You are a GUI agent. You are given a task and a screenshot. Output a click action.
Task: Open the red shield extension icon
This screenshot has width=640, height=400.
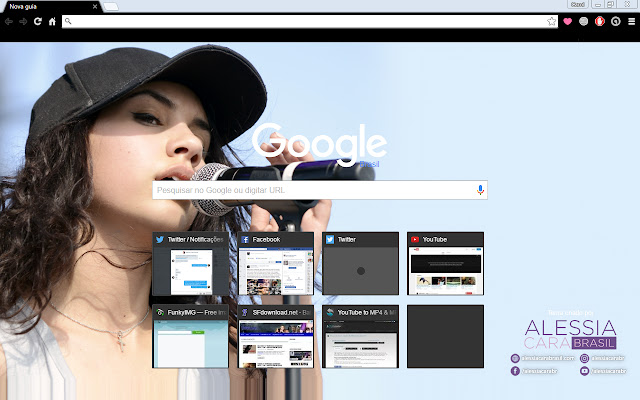600,21
